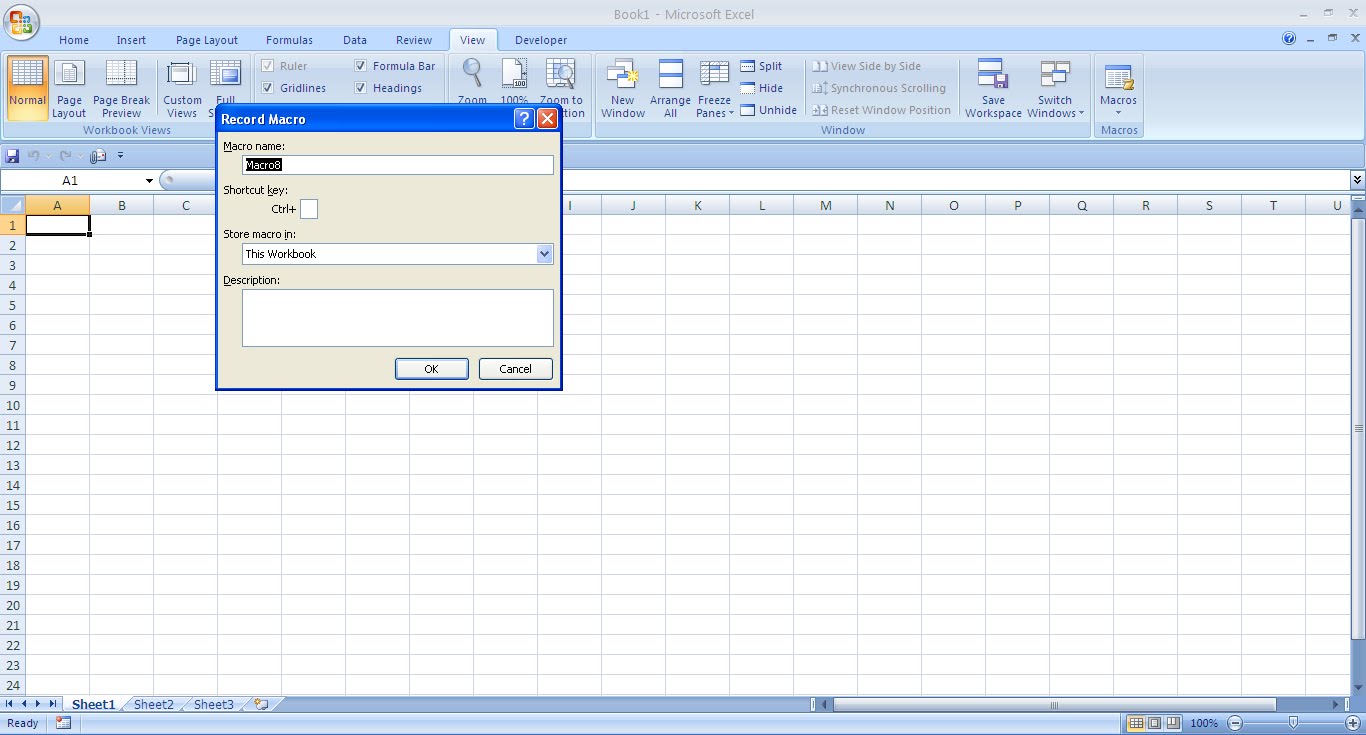This screenshot has height=735, width=1366.
Task: Open the Freeze Panes dropdown
Action: pyautogui.click(x=715, y=88)
